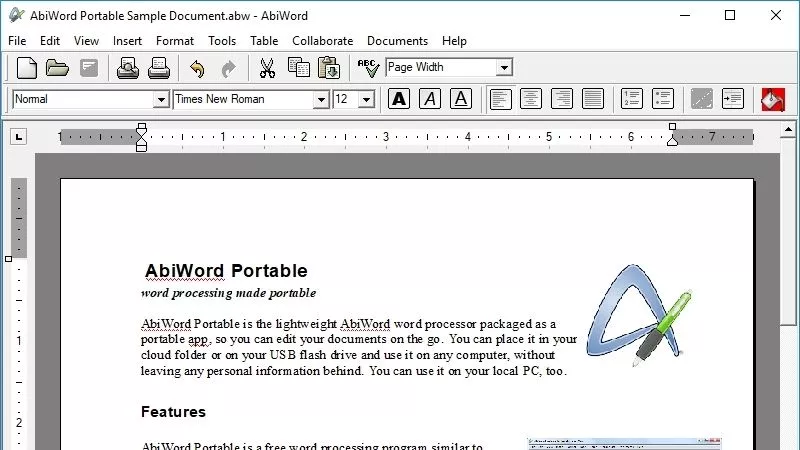Open the Collaborate menu
This screenshot has width=800, height=450.
tap(322, 41)
